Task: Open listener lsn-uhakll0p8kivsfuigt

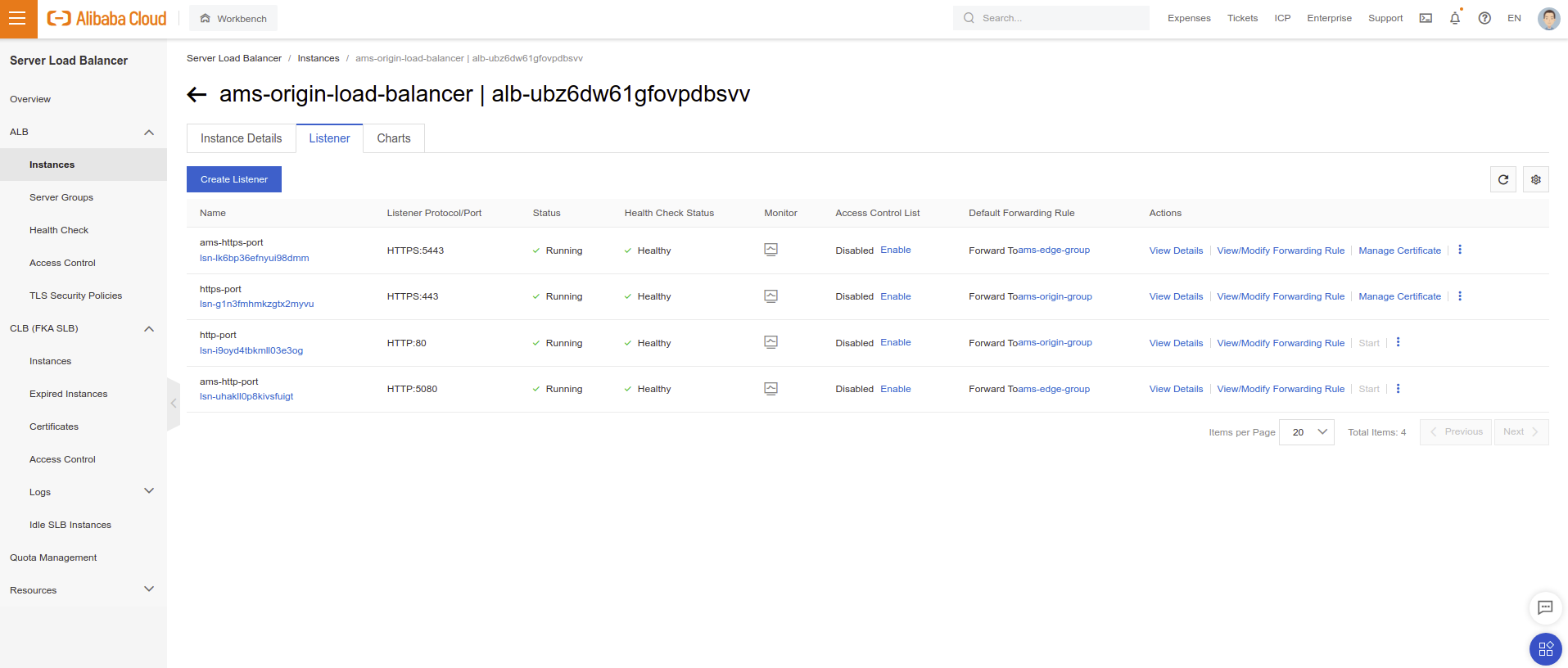Action: [x=246, y=396]
